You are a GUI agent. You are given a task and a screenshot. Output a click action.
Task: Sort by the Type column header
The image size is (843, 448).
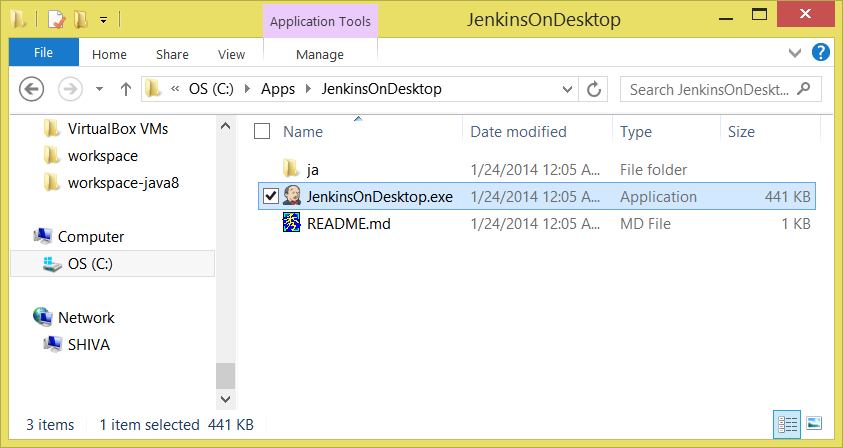[636, 132]
